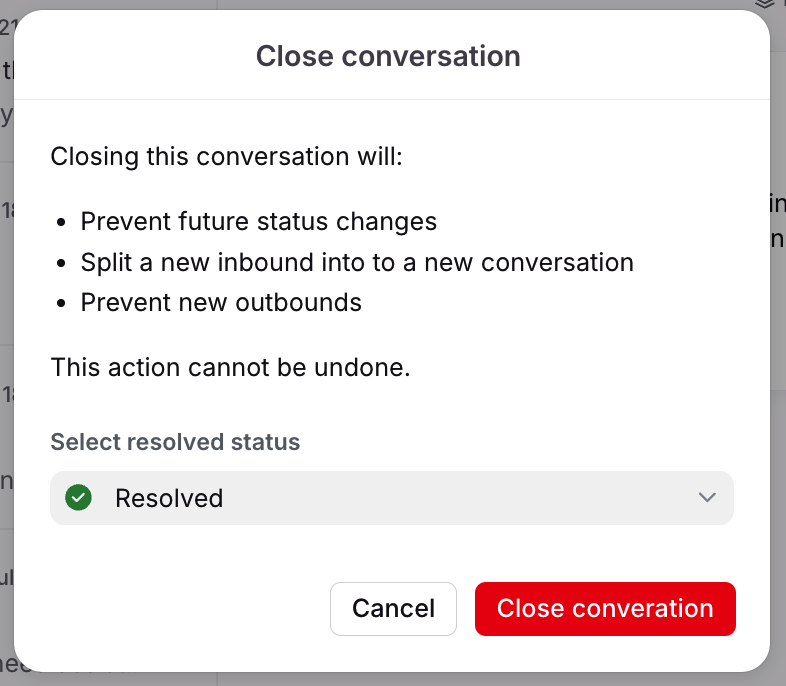Click the Split a new inbound bullet item
Screen dimensions: 786x686
tap(357, 263)
